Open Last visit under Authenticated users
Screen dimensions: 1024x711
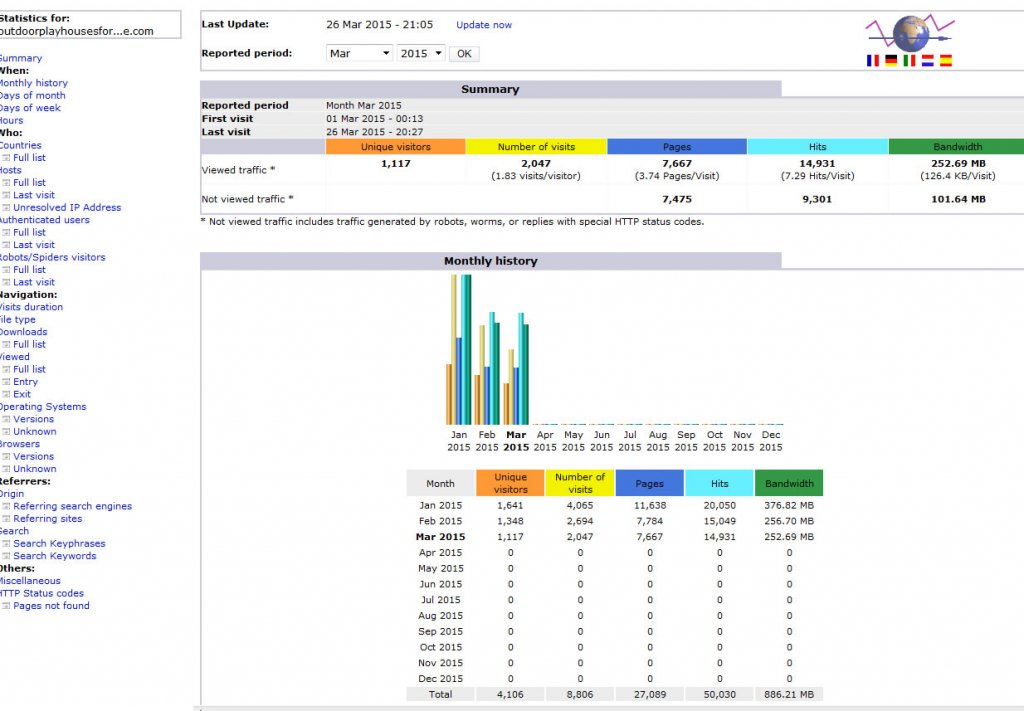(x=34, y=245)
